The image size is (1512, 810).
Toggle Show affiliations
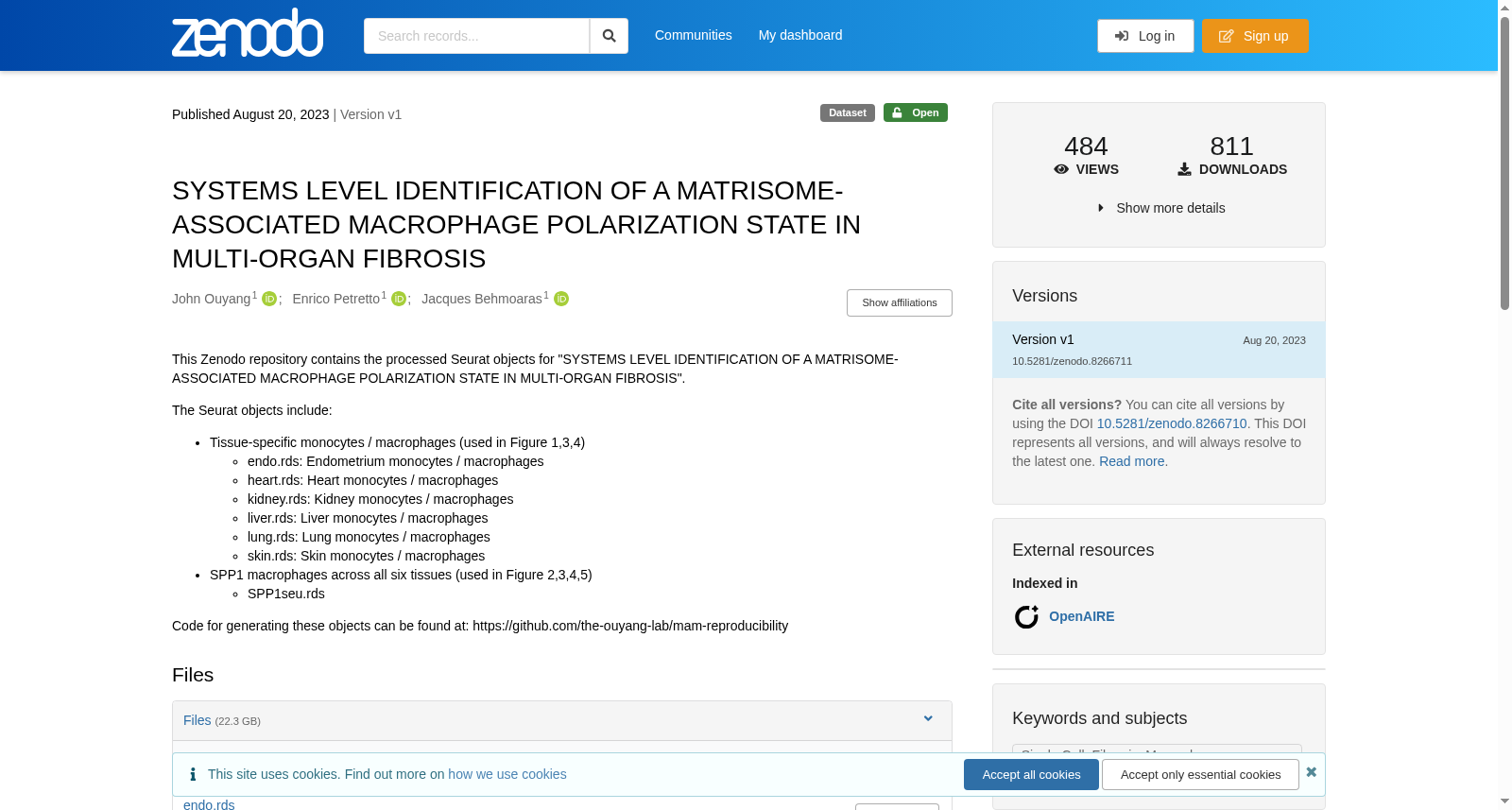900,302
